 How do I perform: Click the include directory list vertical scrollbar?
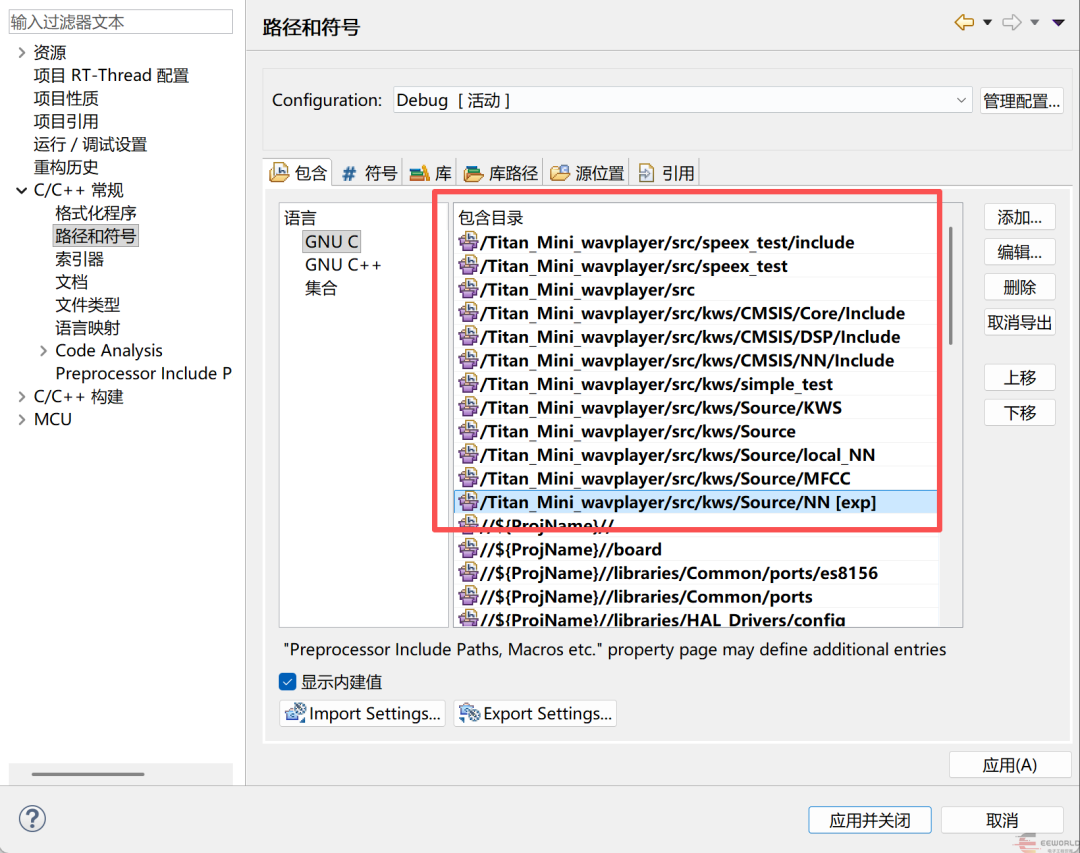tap(951, 285)
